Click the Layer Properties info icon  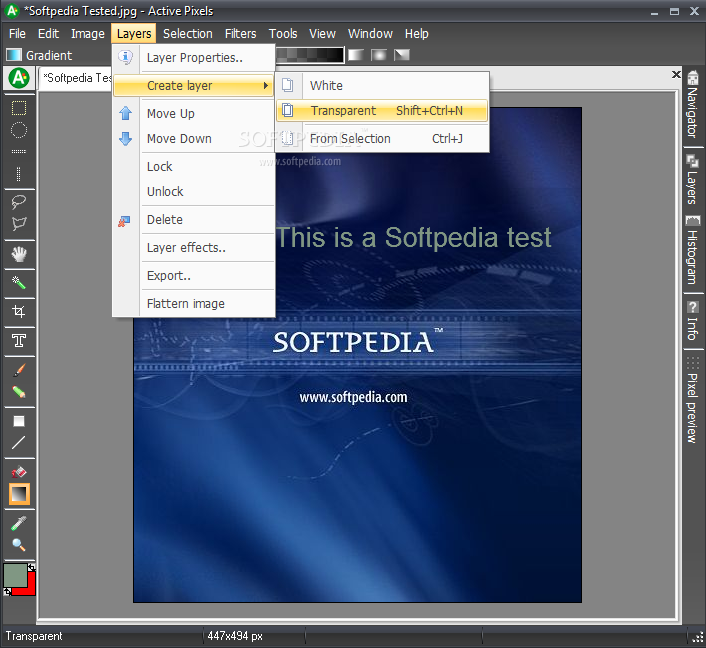[126, 57]
